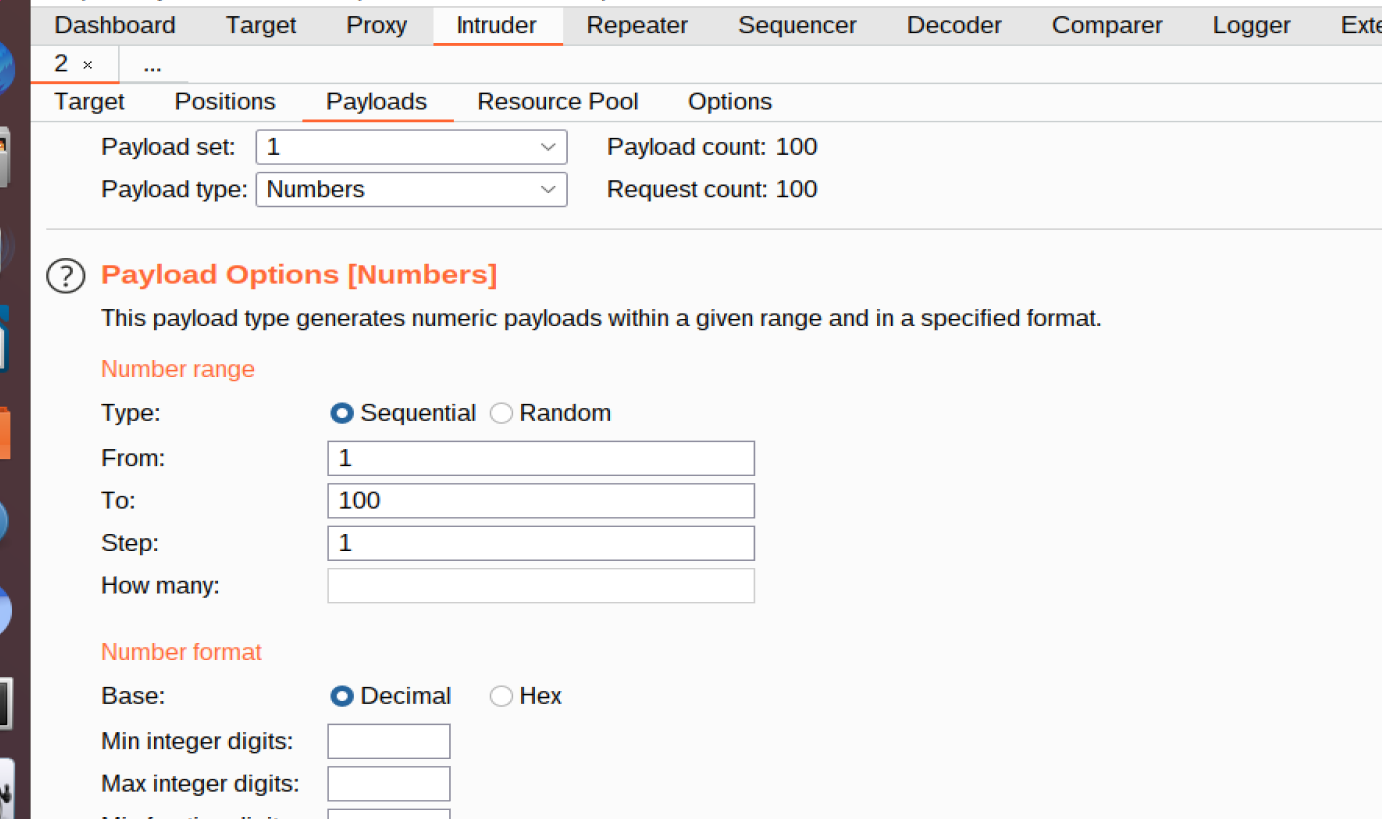Click the Max integer digits field

(389, 783)
